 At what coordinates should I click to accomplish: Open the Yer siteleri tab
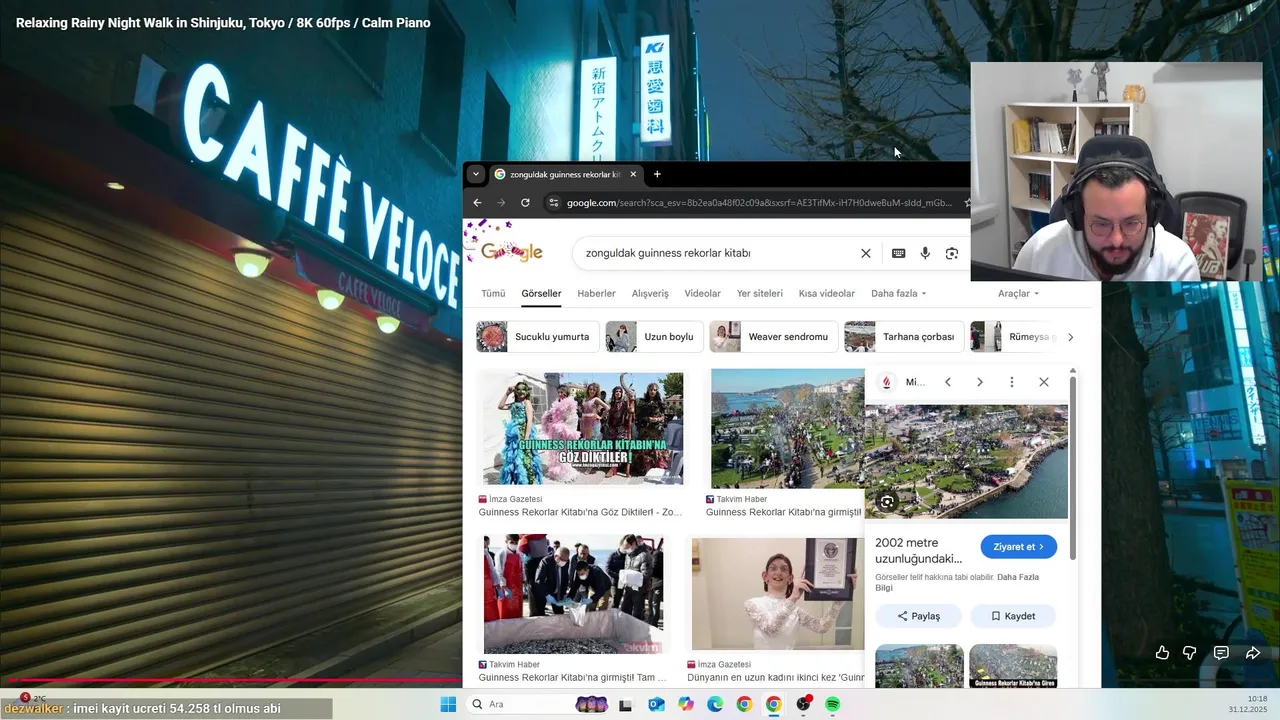point(759,293)
